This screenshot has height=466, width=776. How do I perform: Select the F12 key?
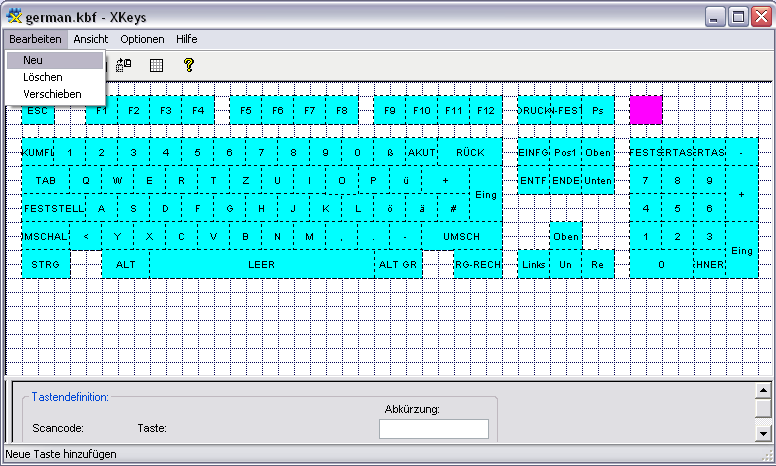pos(485,110)
